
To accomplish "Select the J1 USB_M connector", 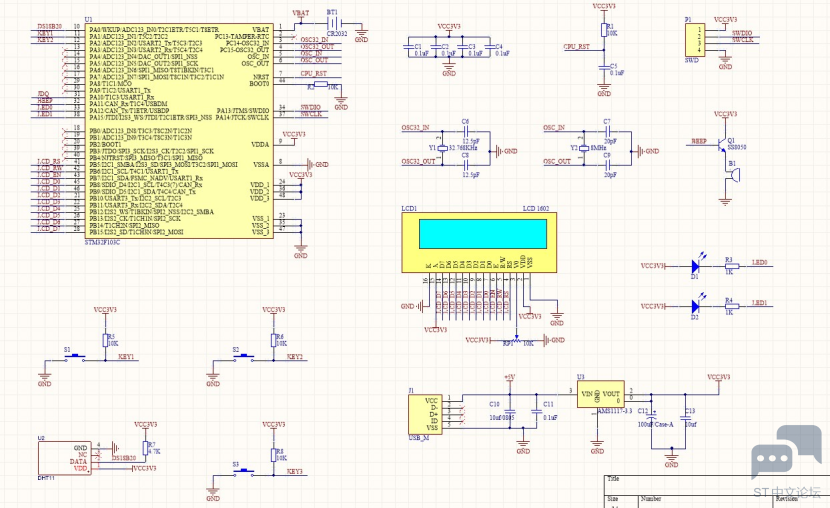I will [426, 415].
